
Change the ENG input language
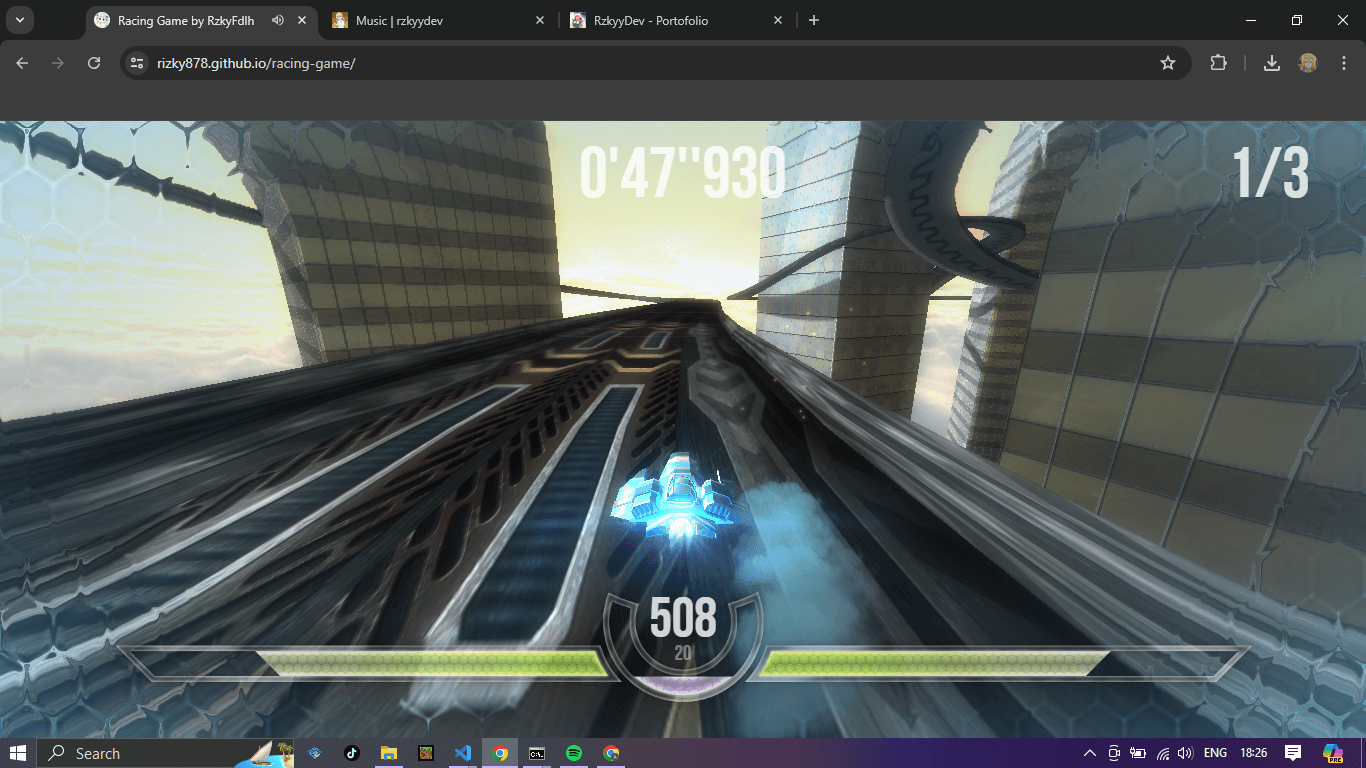(1215, 753)
